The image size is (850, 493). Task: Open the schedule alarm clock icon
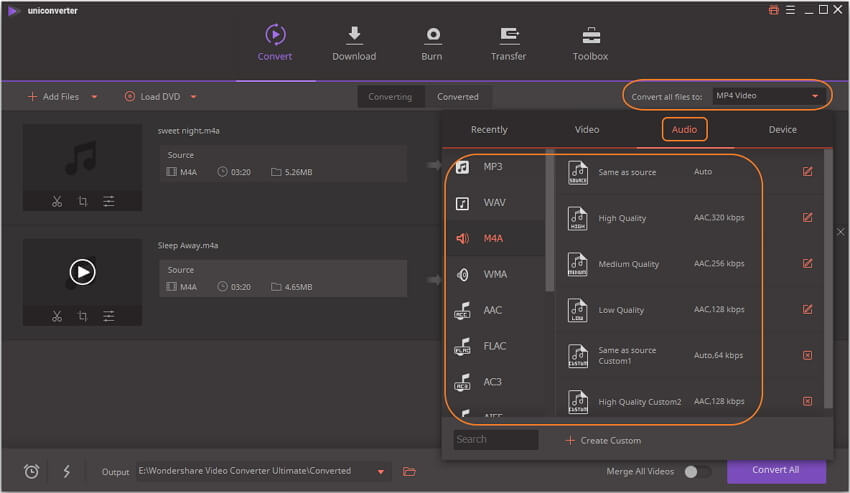[x=31, y=471]
